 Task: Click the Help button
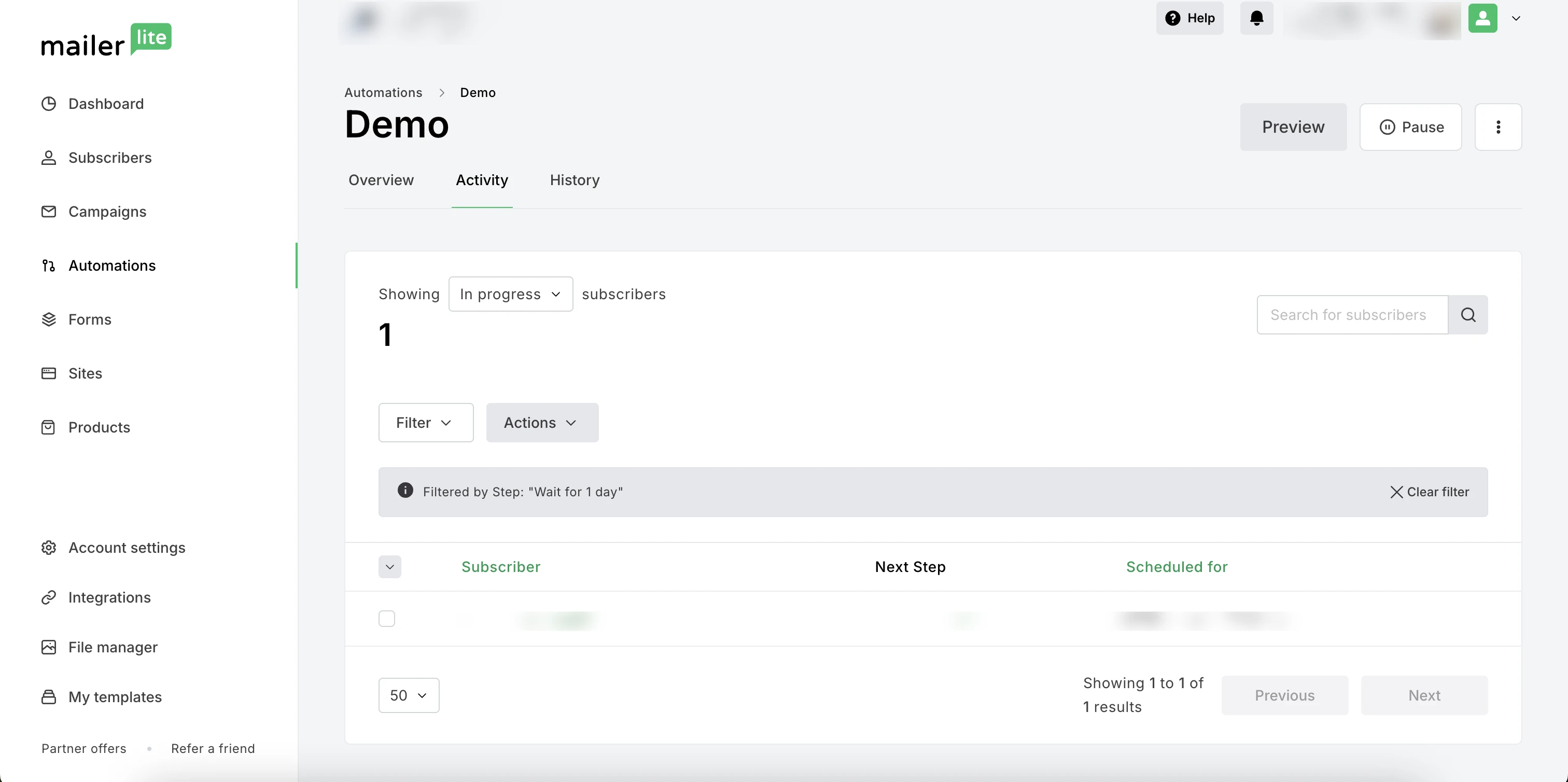tap(1190, 18)
